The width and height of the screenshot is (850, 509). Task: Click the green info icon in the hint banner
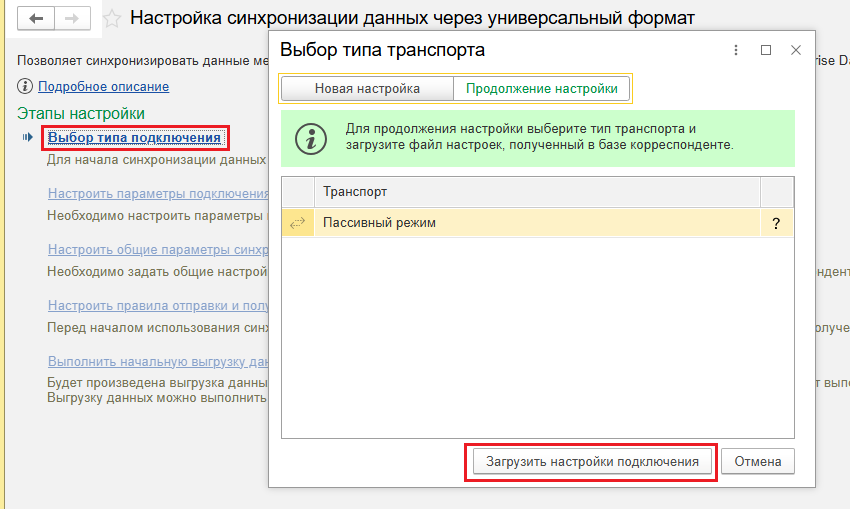coord(311,138)
